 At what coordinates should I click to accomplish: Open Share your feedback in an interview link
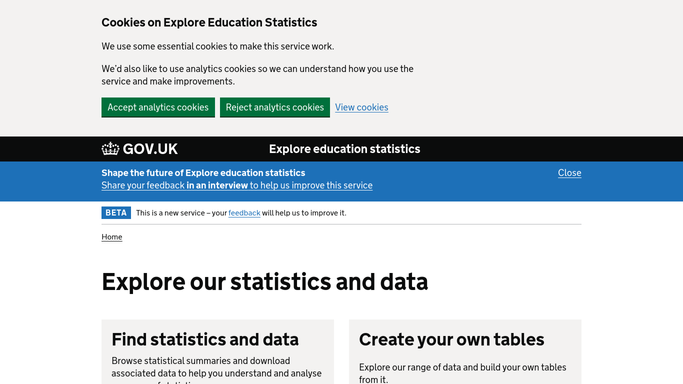237,185
